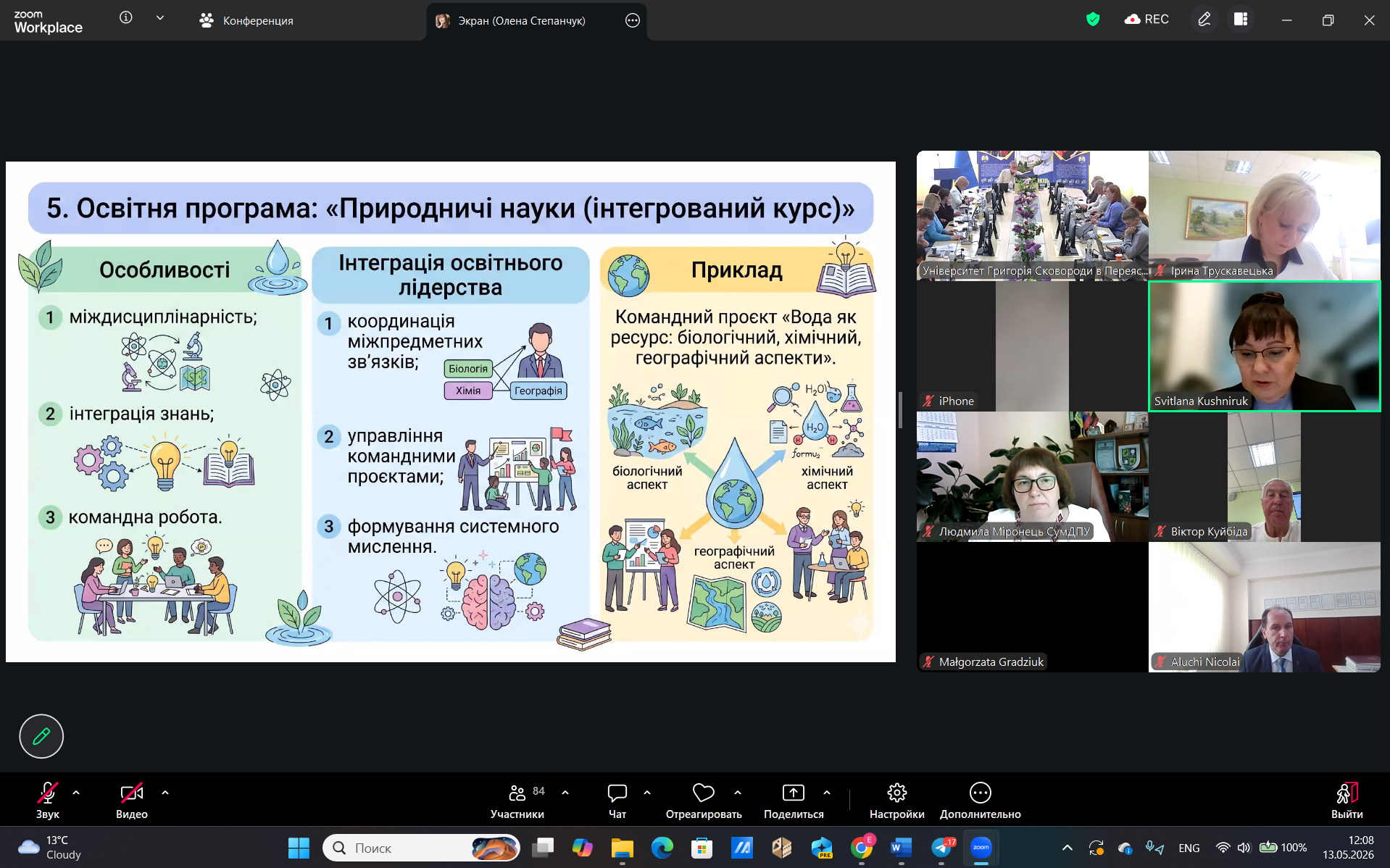This screenshot has height=868, width=1390.
Task: Click the taskbar Поиск search field
Action: (x=421, y=848)
